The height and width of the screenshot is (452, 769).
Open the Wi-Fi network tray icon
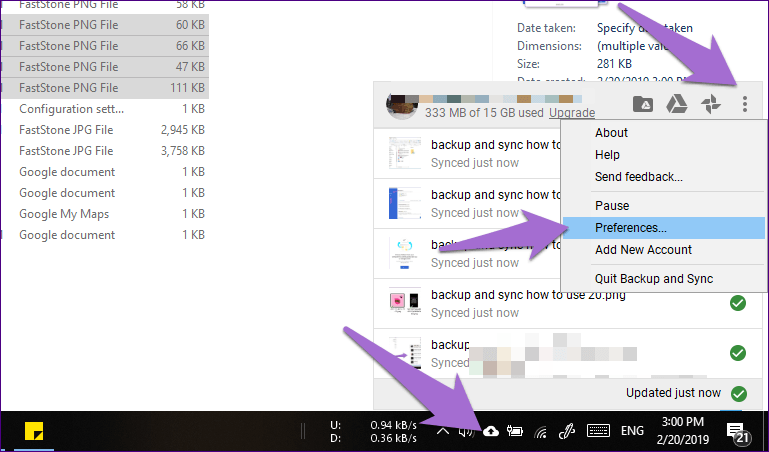pos(540,431)
